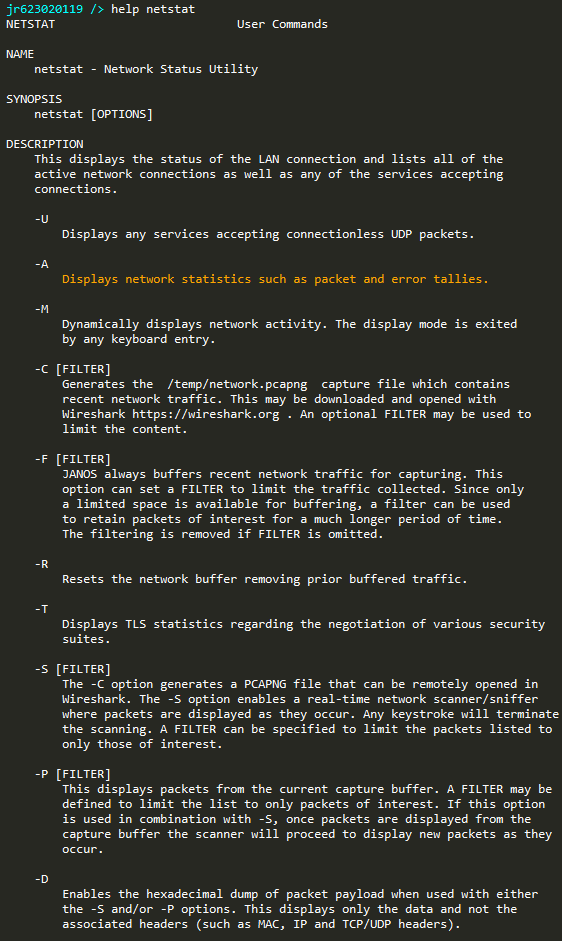Click the -D option label

41,879
